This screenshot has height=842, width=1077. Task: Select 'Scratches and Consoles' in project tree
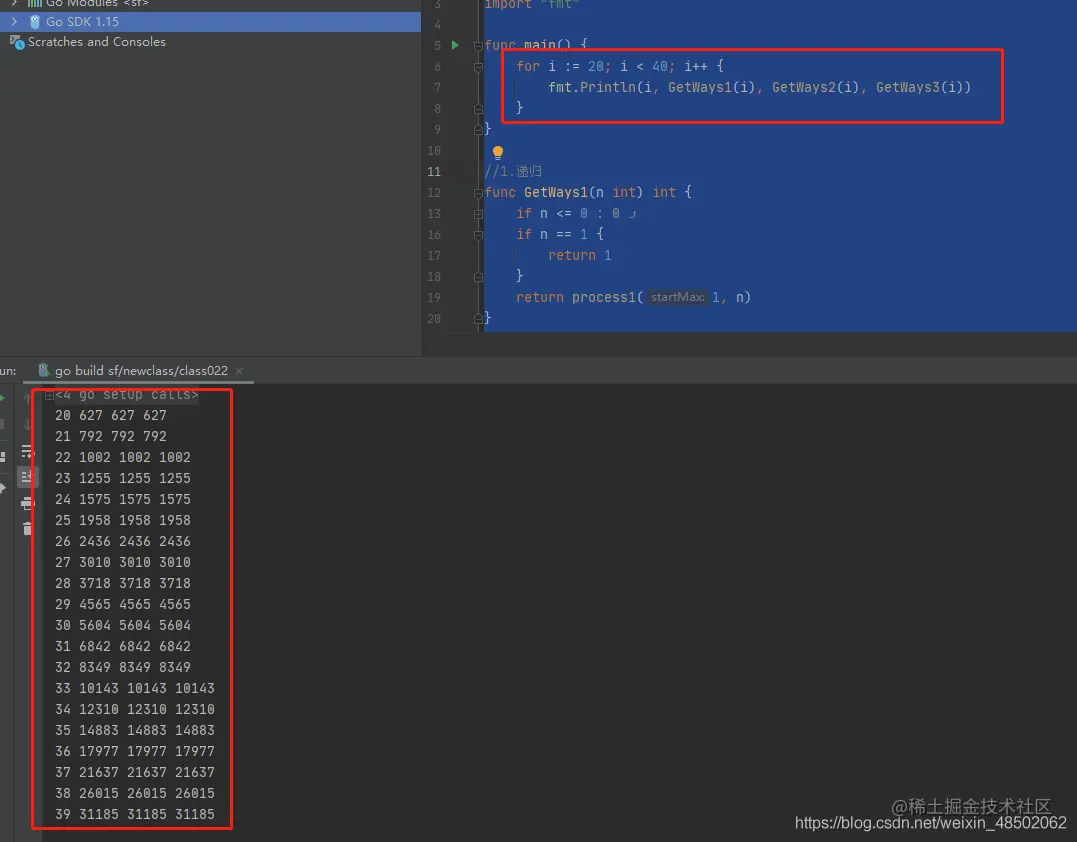click(97, 42)
